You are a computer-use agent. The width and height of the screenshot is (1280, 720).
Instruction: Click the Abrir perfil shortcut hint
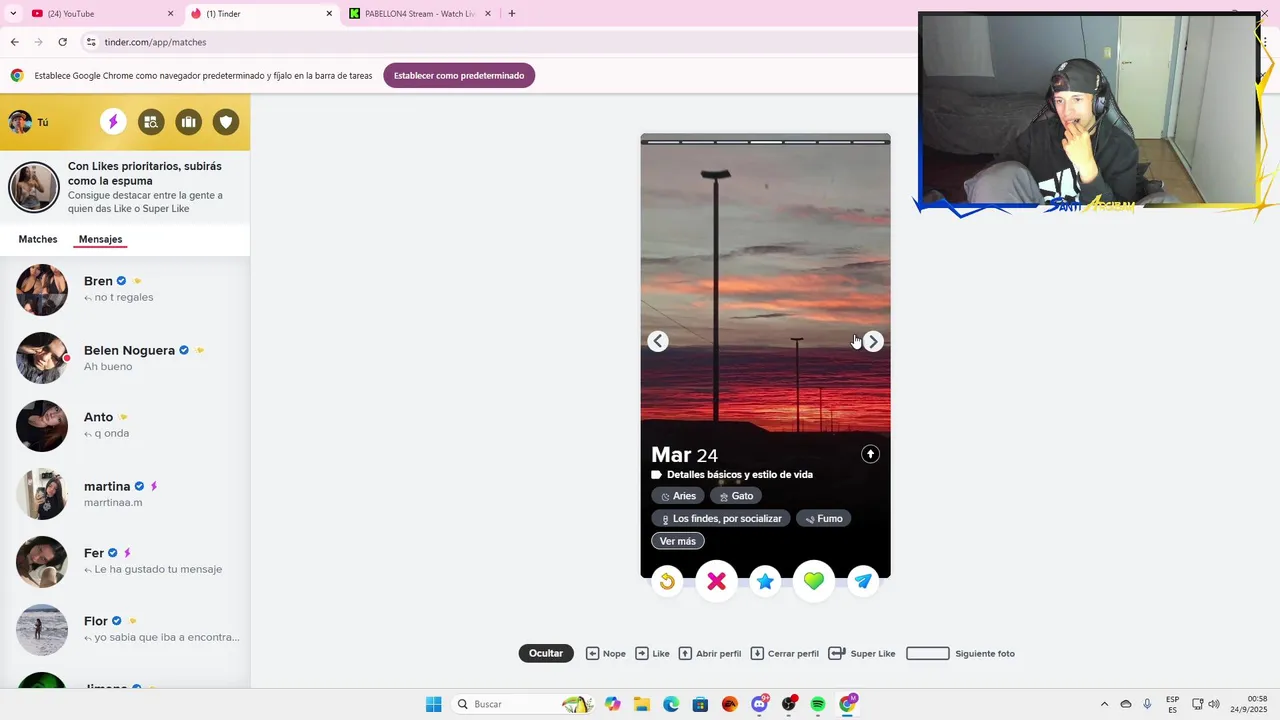tap(710, 653)
